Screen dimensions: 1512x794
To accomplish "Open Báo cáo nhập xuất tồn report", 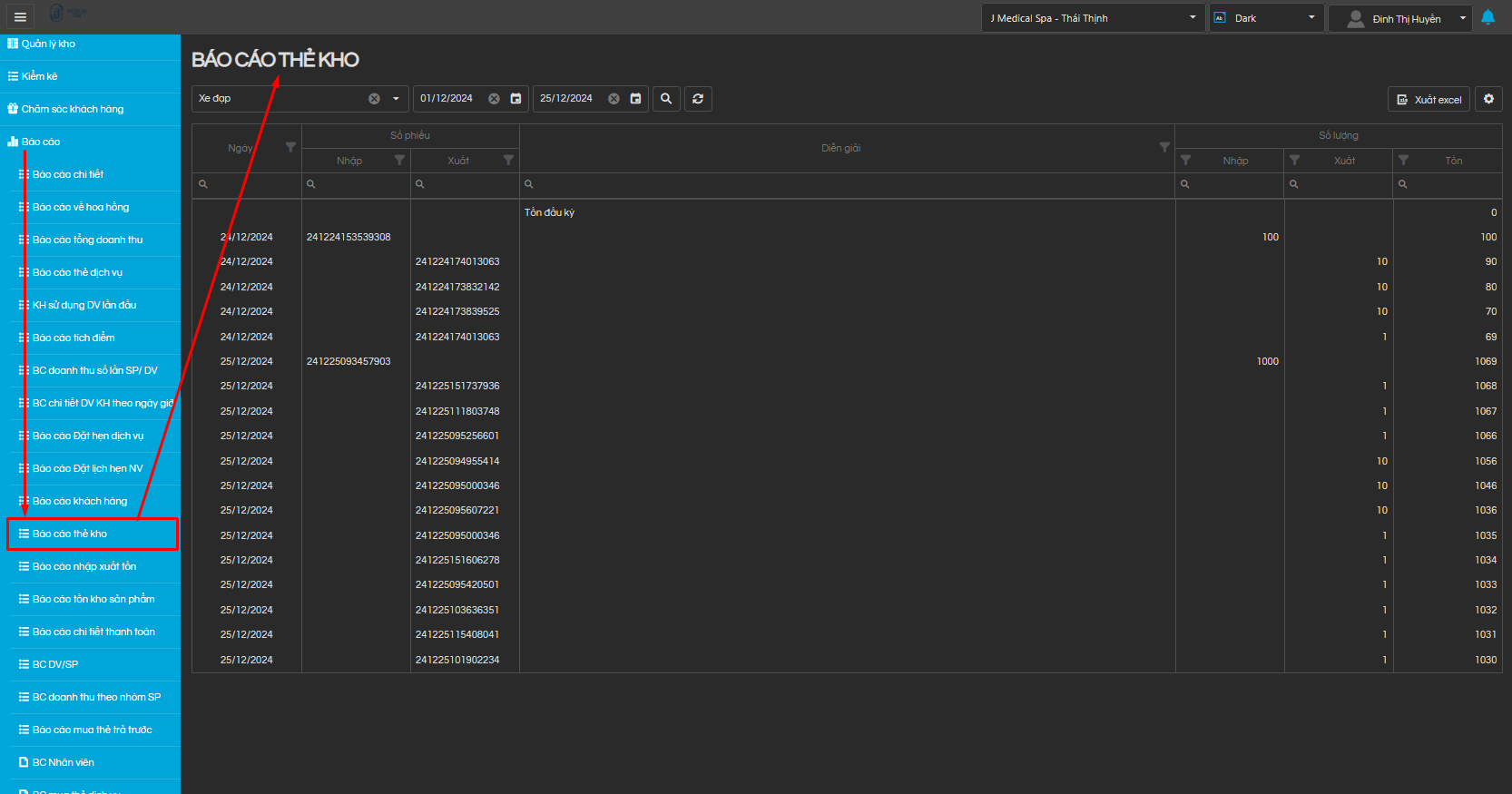I will pyautogui.click(x=84, y=566).
